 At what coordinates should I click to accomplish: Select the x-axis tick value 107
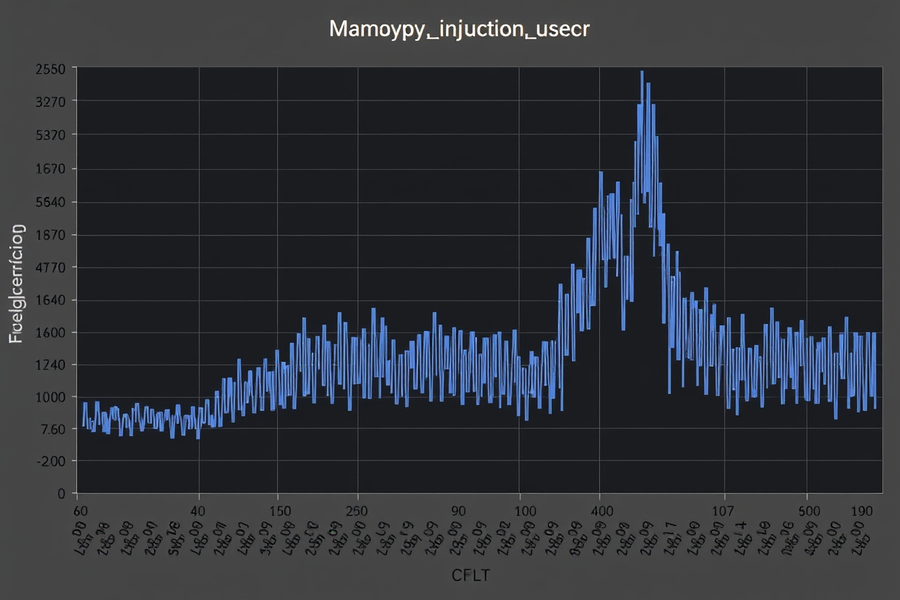point(723,511)
